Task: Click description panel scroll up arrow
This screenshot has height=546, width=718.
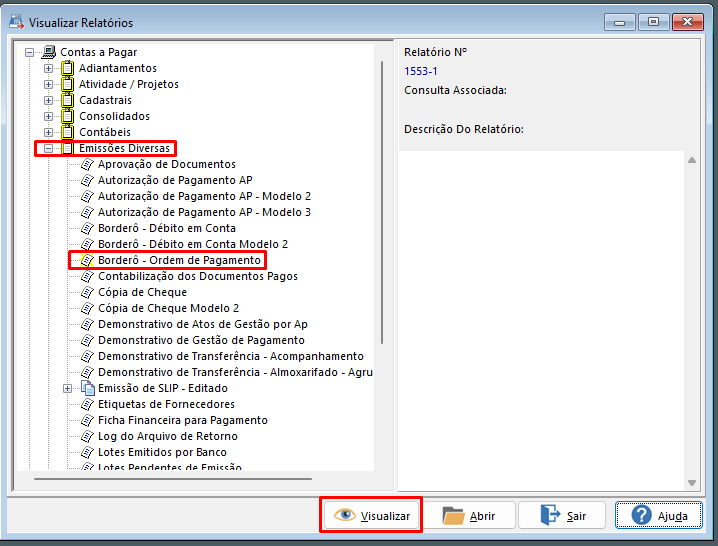Action: (692, 160)
